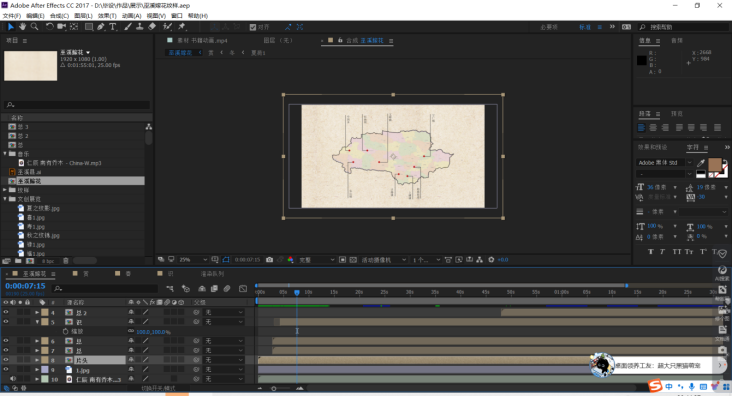This screenshot has height=396, width=732.
Task: Select the Brush tool
Action: coord(127,27)
